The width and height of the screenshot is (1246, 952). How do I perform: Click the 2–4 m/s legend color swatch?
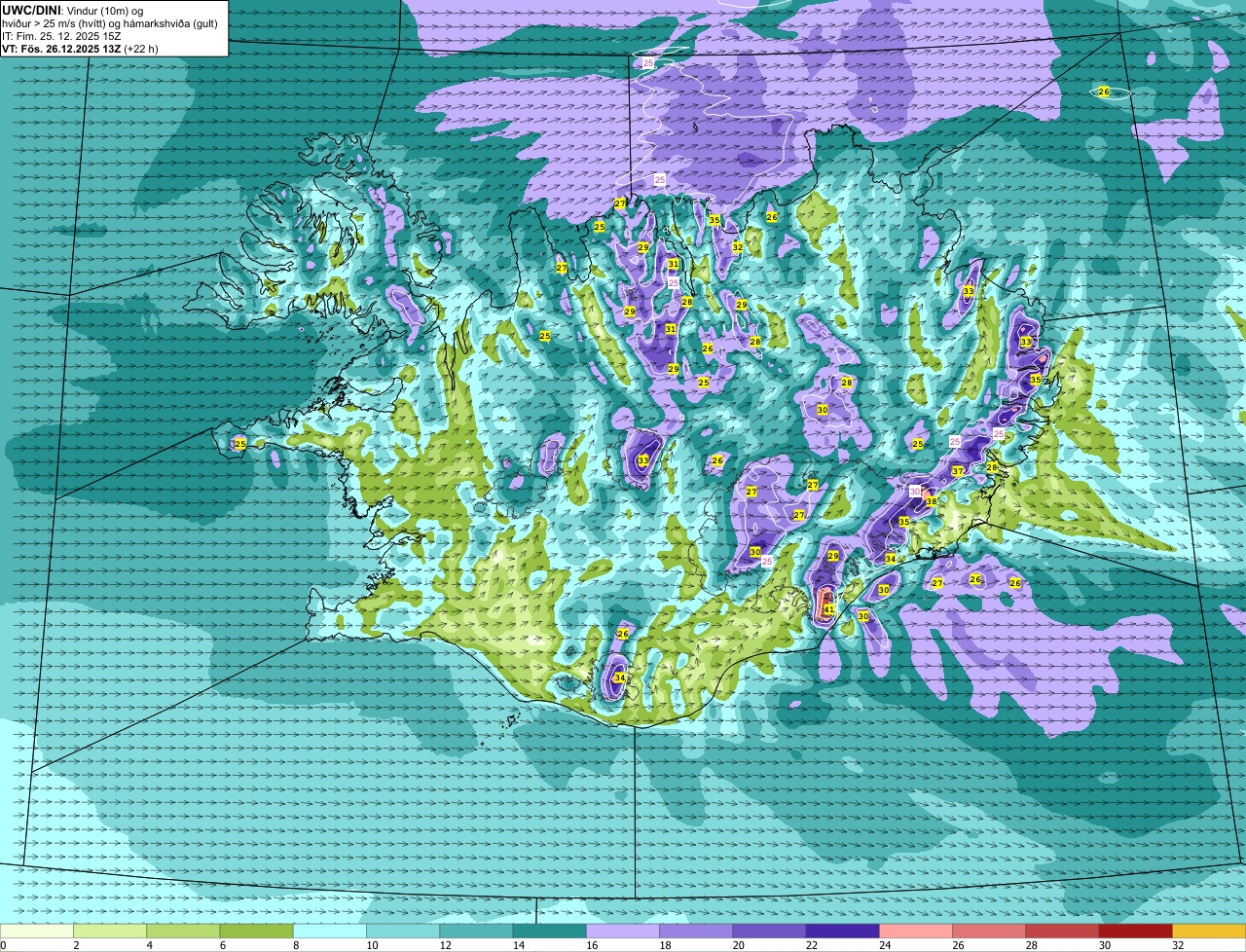110,931
